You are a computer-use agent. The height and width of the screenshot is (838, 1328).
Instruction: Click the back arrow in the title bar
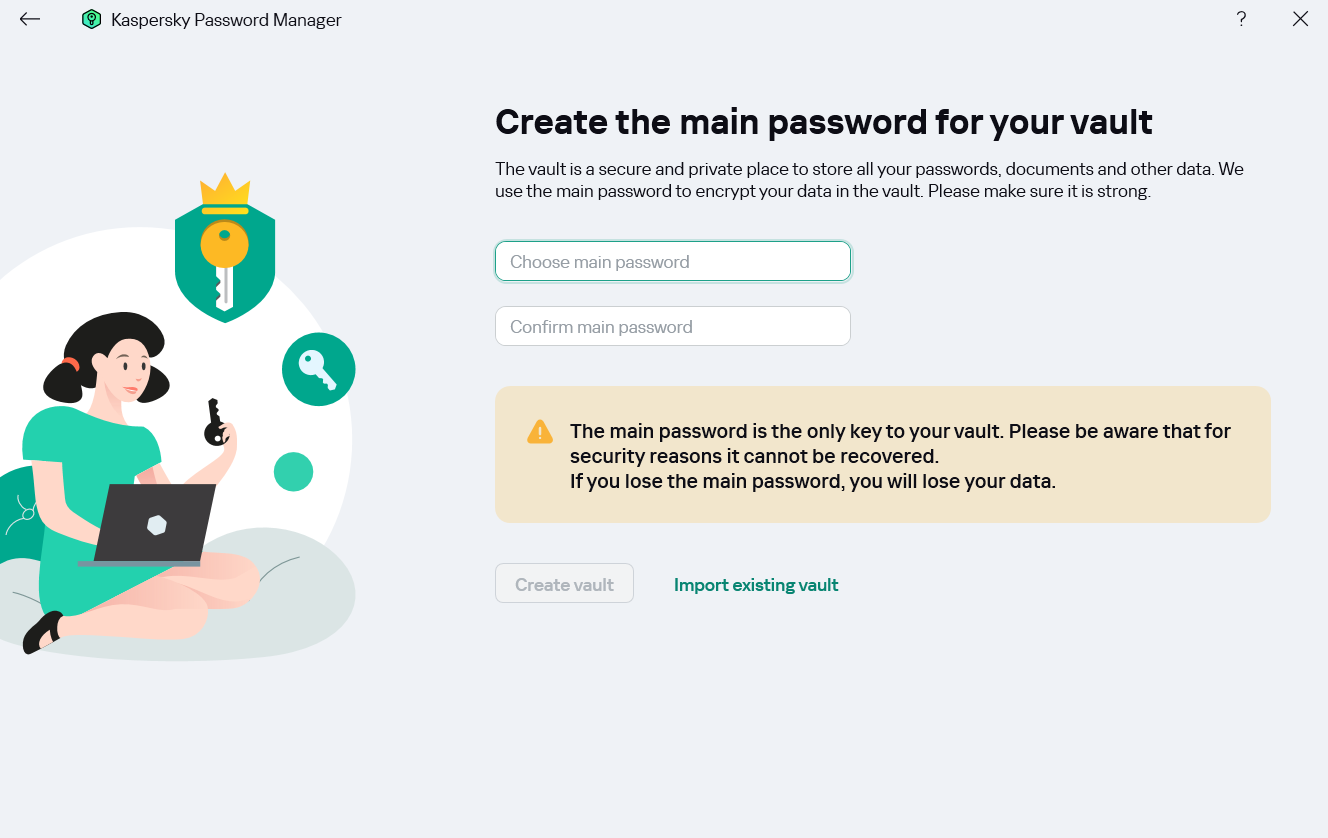click(30, 19)
